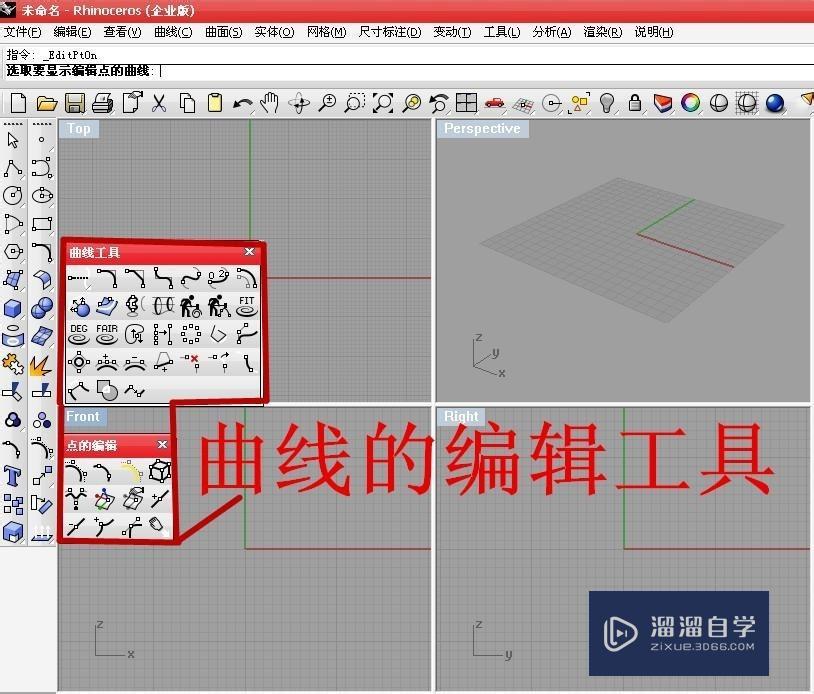The height and width of the screenshot is (694, 814).
Task: Click the Cut scissors icon
Action: (x=159, y=102)
